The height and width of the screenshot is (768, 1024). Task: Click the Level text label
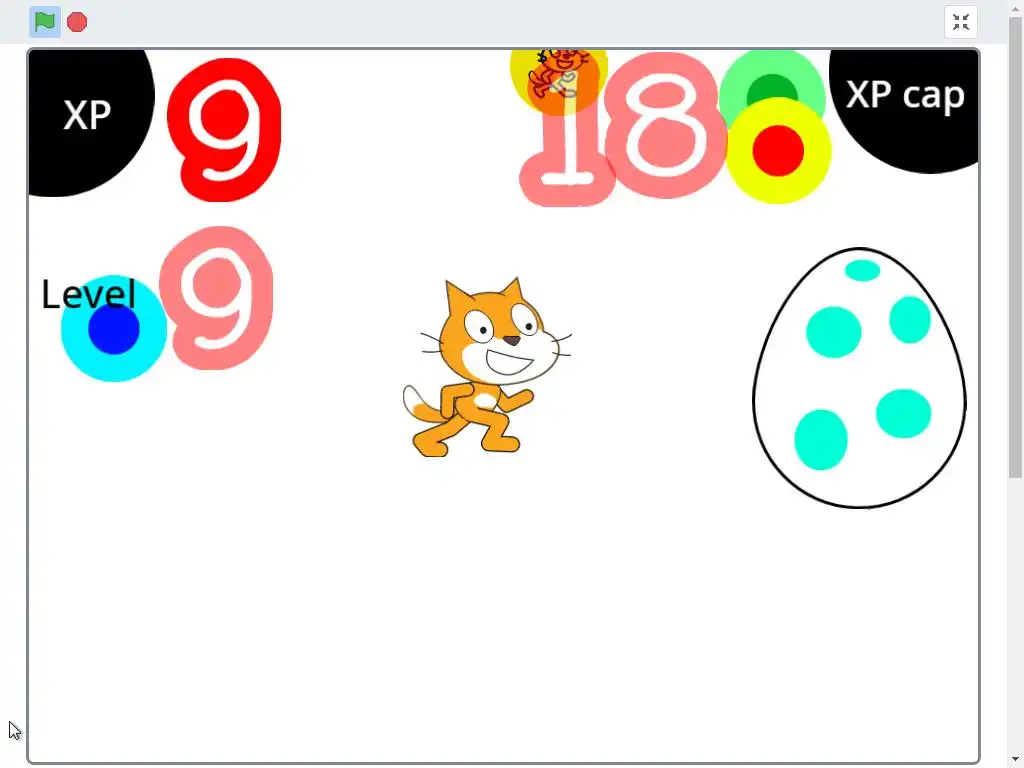(88, 295)
